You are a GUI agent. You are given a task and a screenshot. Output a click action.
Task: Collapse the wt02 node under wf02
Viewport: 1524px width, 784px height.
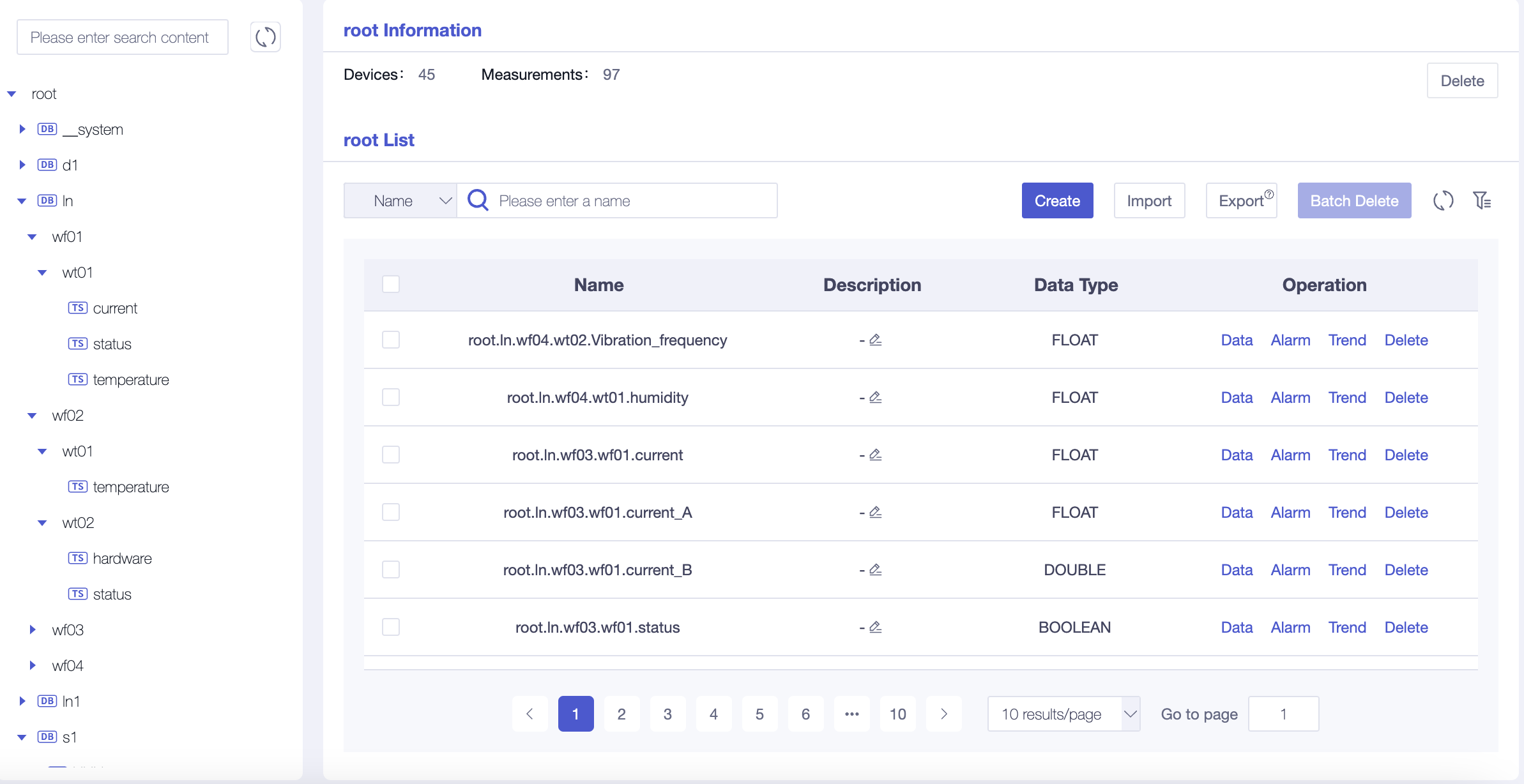point(42,523)
